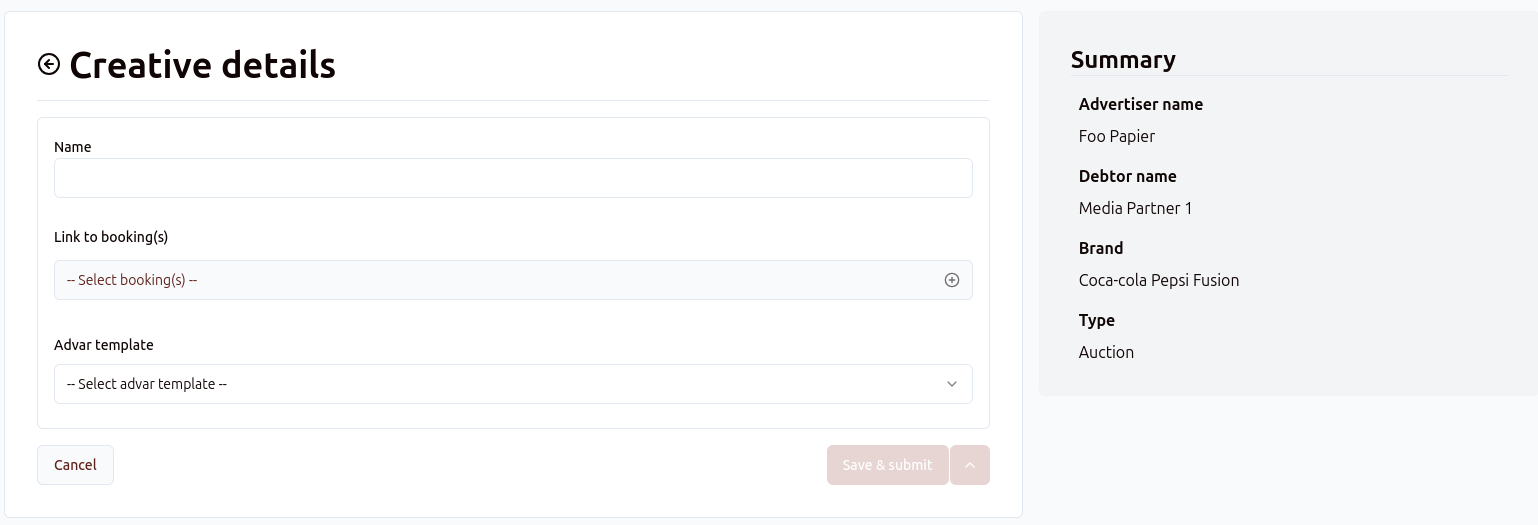Select the Foo Papier advertiser value
1538x525 pixels.
click(x=1117, y=136)
